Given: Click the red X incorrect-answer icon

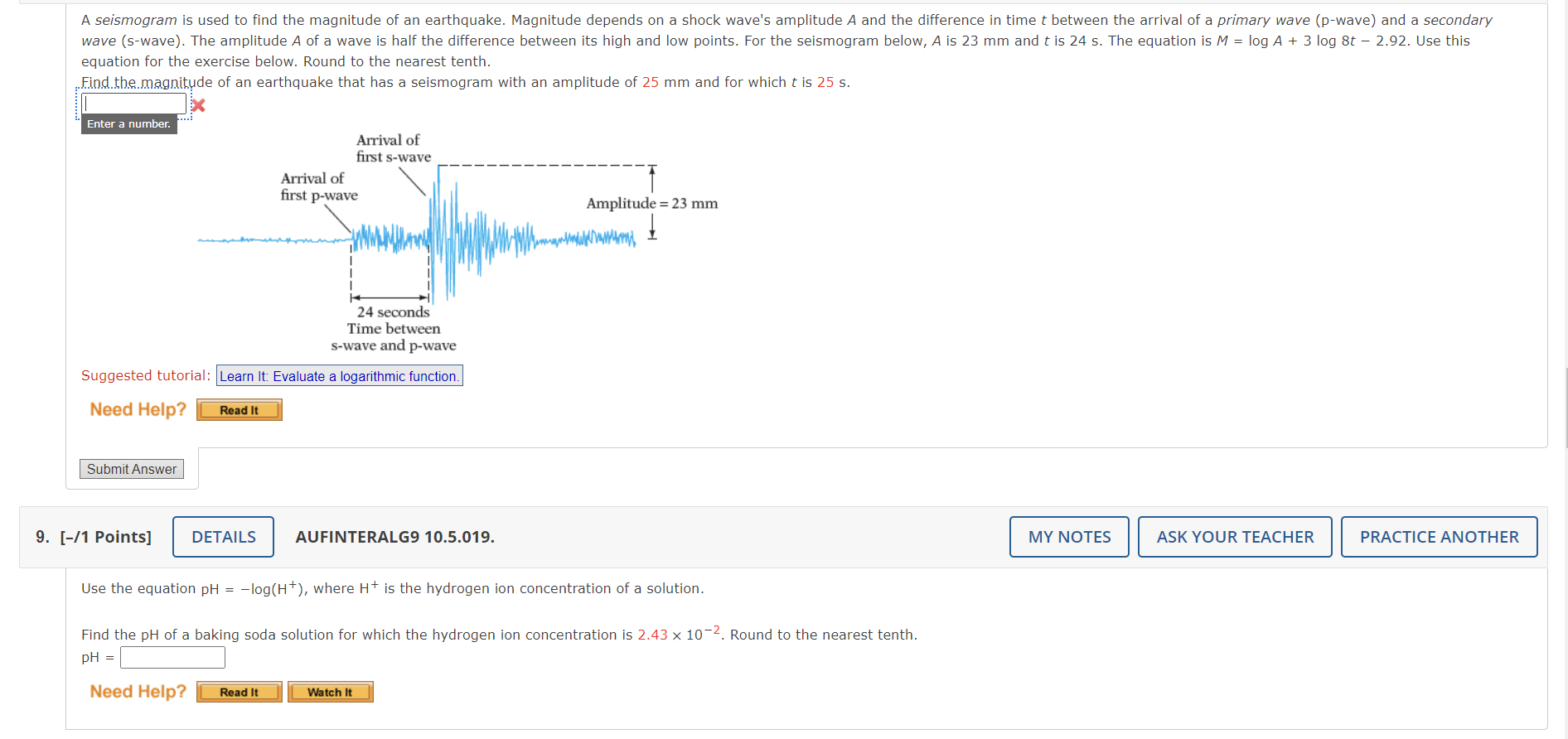Looking at the screenshot, I should 197,106.
